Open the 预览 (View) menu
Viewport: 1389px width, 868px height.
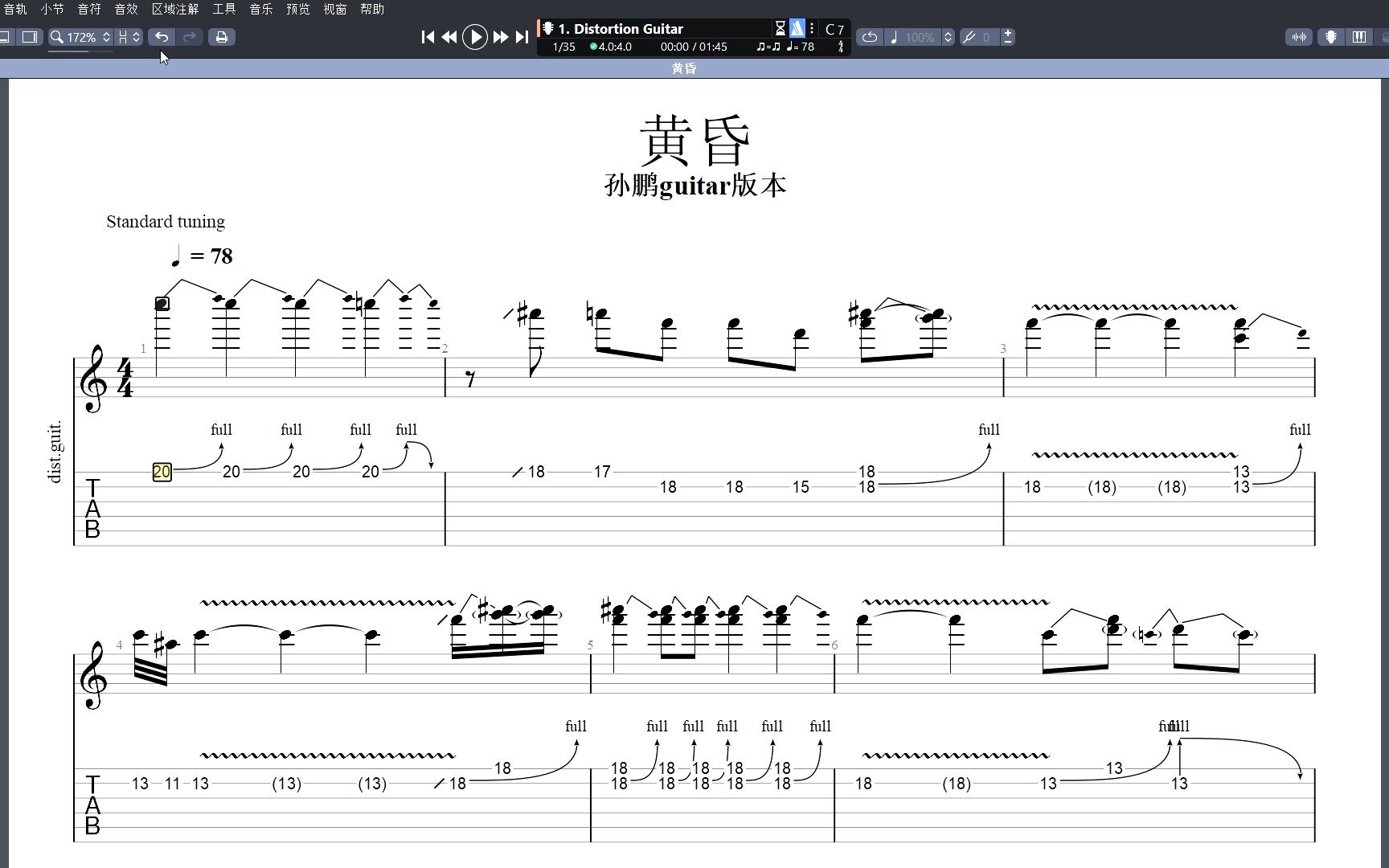coord(298,9)
